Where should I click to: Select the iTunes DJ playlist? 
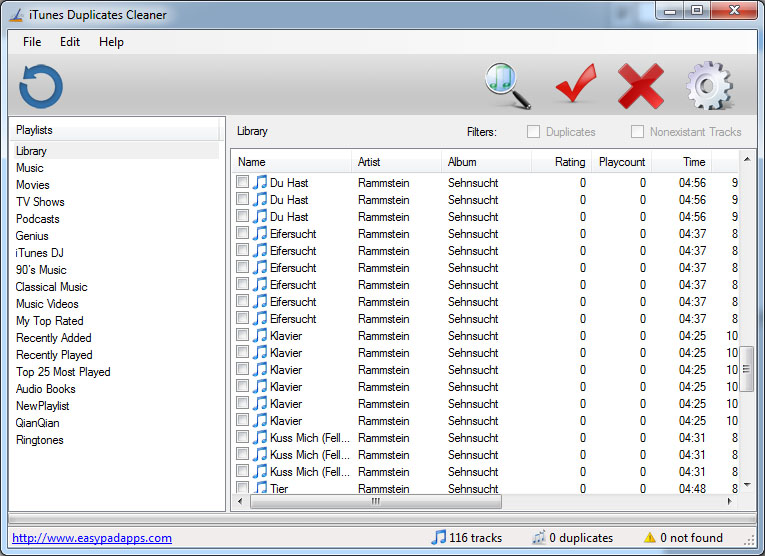click(x=40, y=253)
